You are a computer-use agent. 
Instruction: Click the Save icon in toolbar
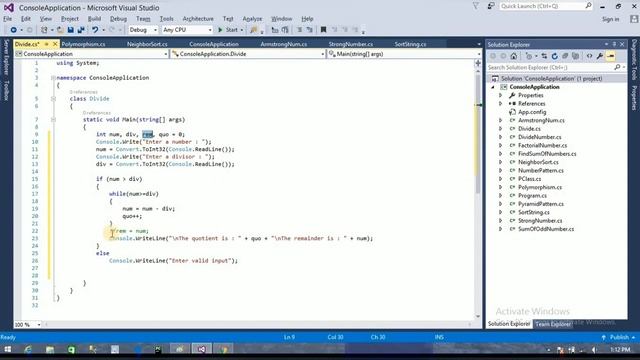(x=71, y=30)
